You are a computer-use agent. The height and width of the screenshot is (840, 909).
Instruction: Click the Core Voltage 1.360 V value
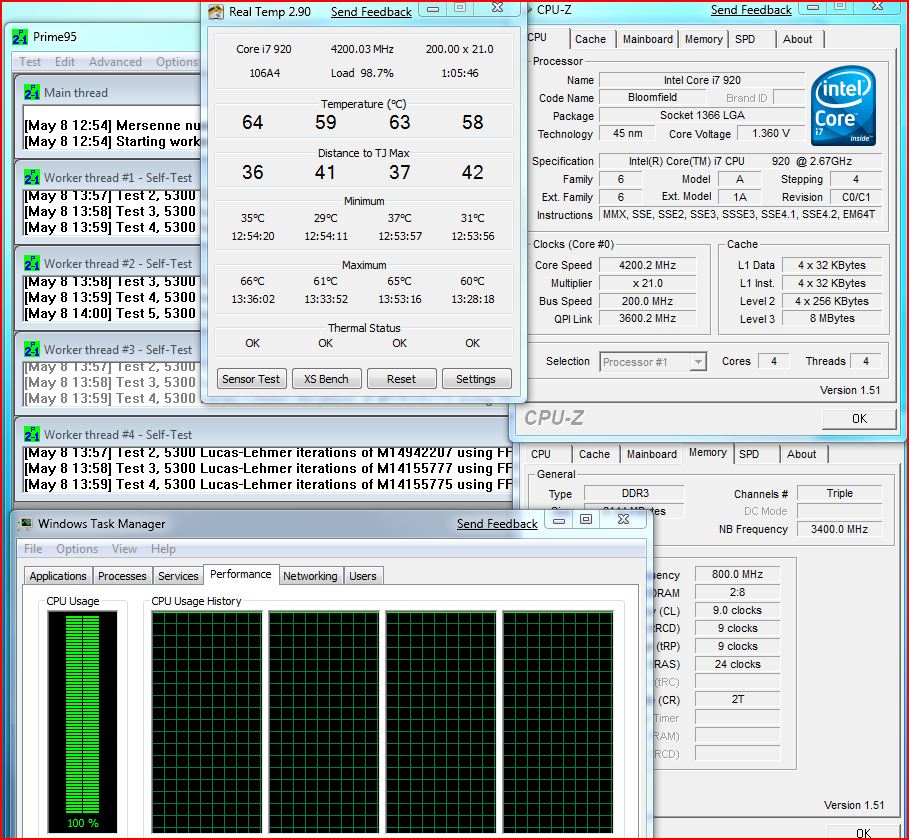771,133
